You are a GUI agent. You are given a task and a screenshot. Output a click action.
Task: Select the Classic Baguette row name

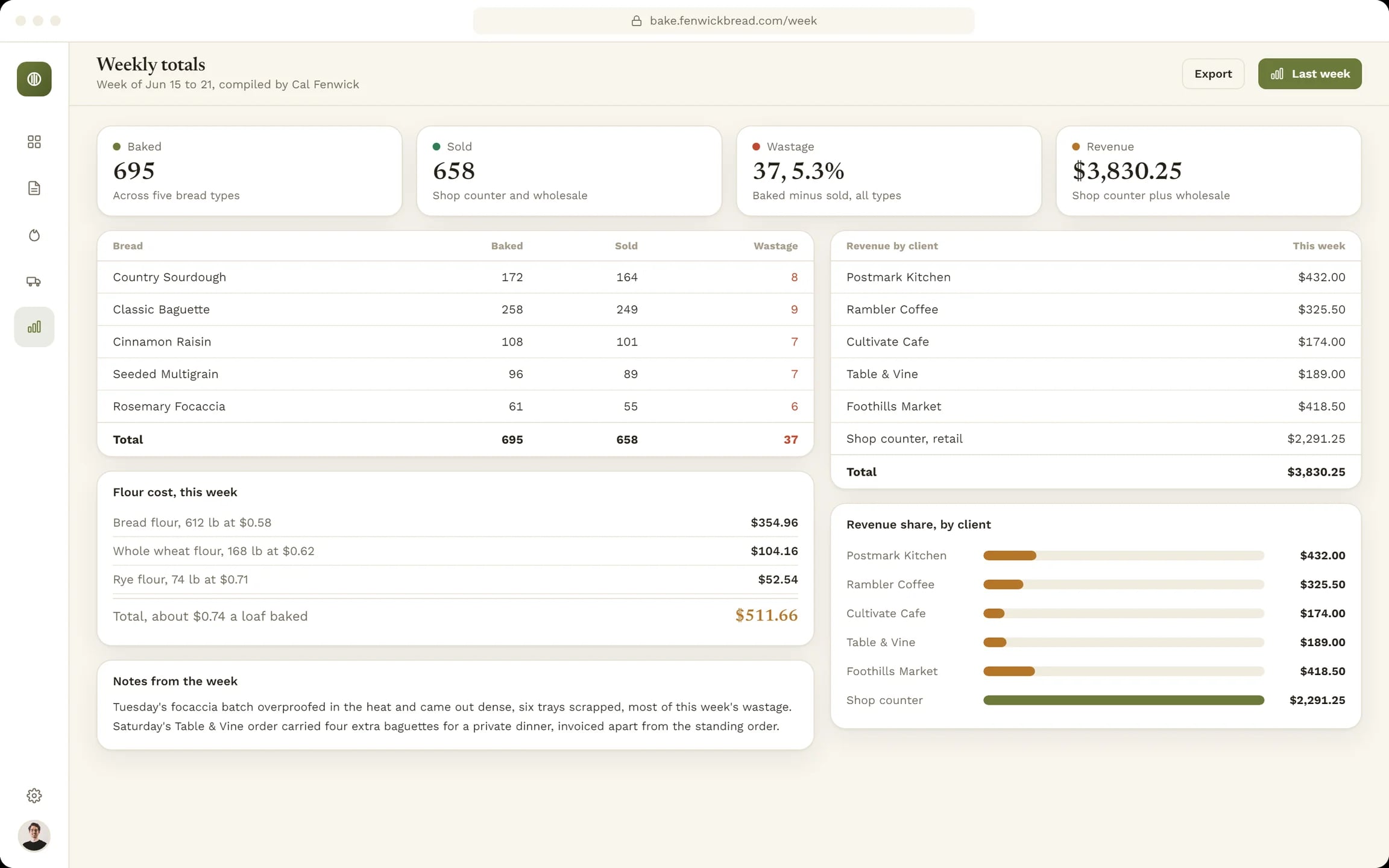tap(162, 309)
